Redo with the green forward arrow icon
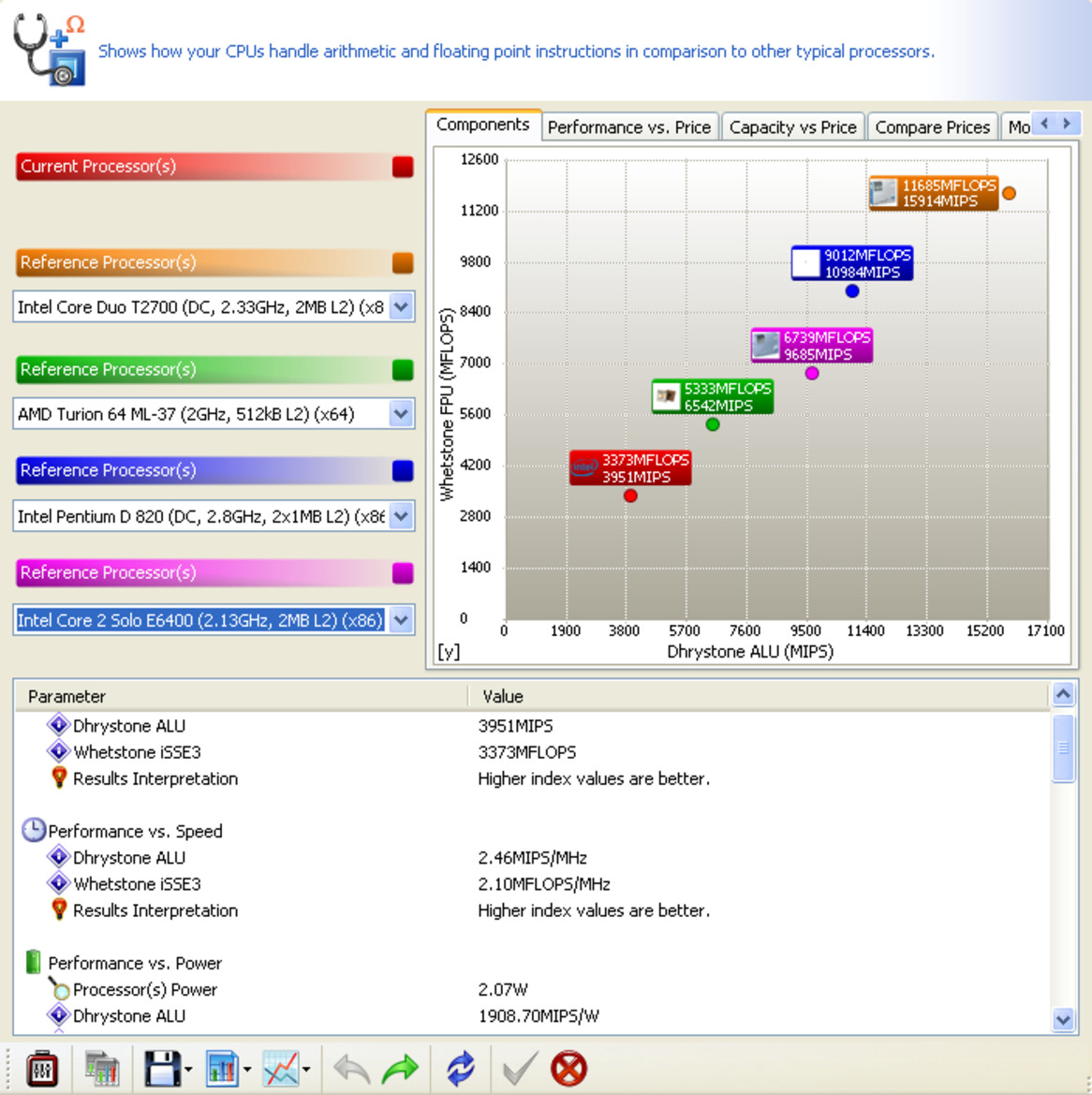 click(401, 1066)
